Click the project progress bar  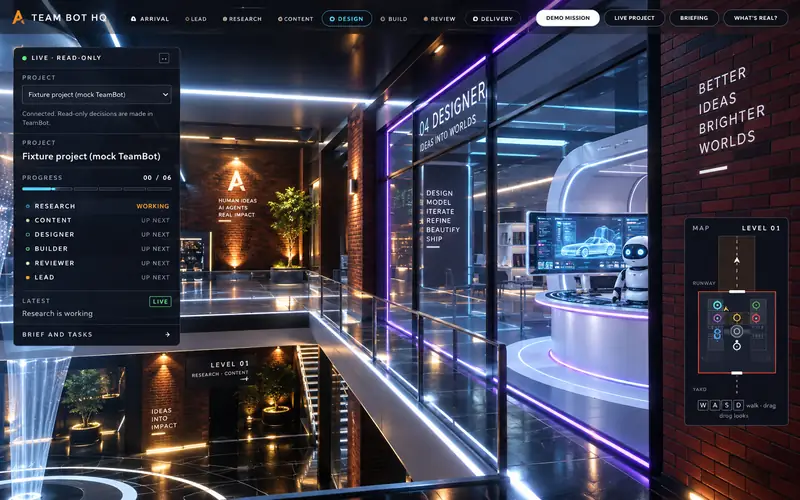point(97,189)
